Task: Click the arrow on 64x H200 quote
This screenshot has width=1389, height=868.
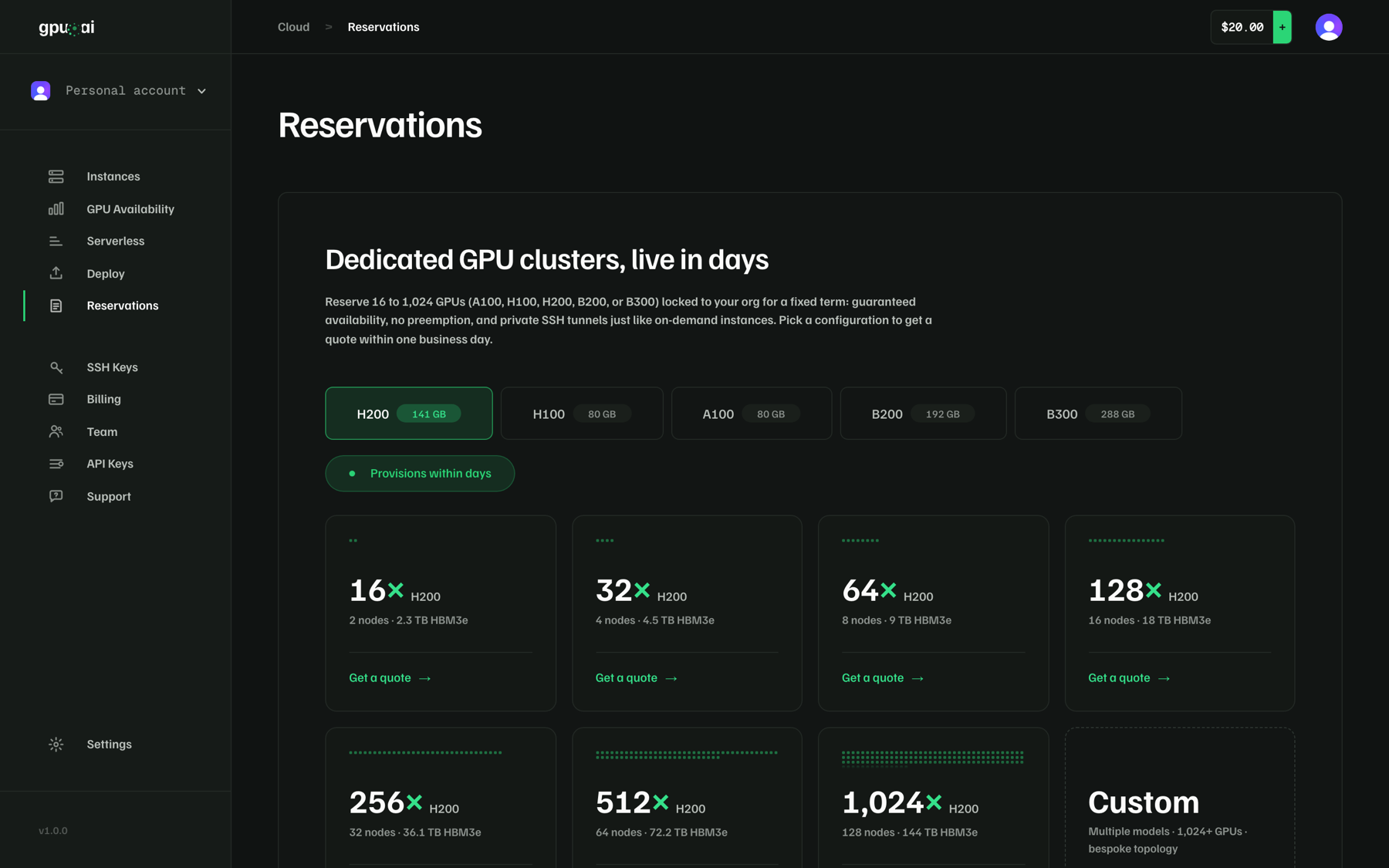Action: coord(918,679)
